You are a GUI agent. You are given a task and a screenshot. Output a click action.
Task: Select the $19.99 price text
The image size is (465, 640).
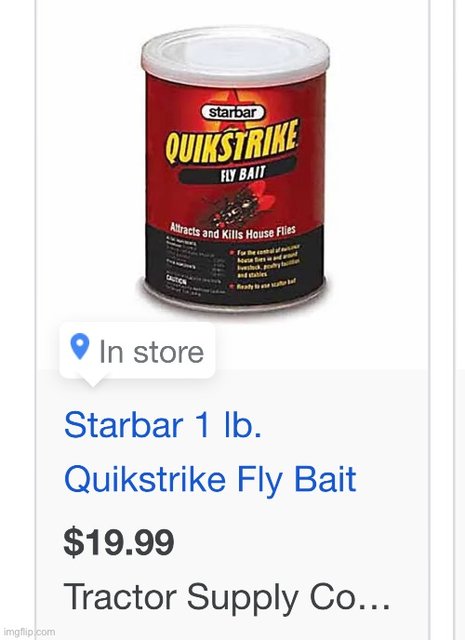point(119,542)
